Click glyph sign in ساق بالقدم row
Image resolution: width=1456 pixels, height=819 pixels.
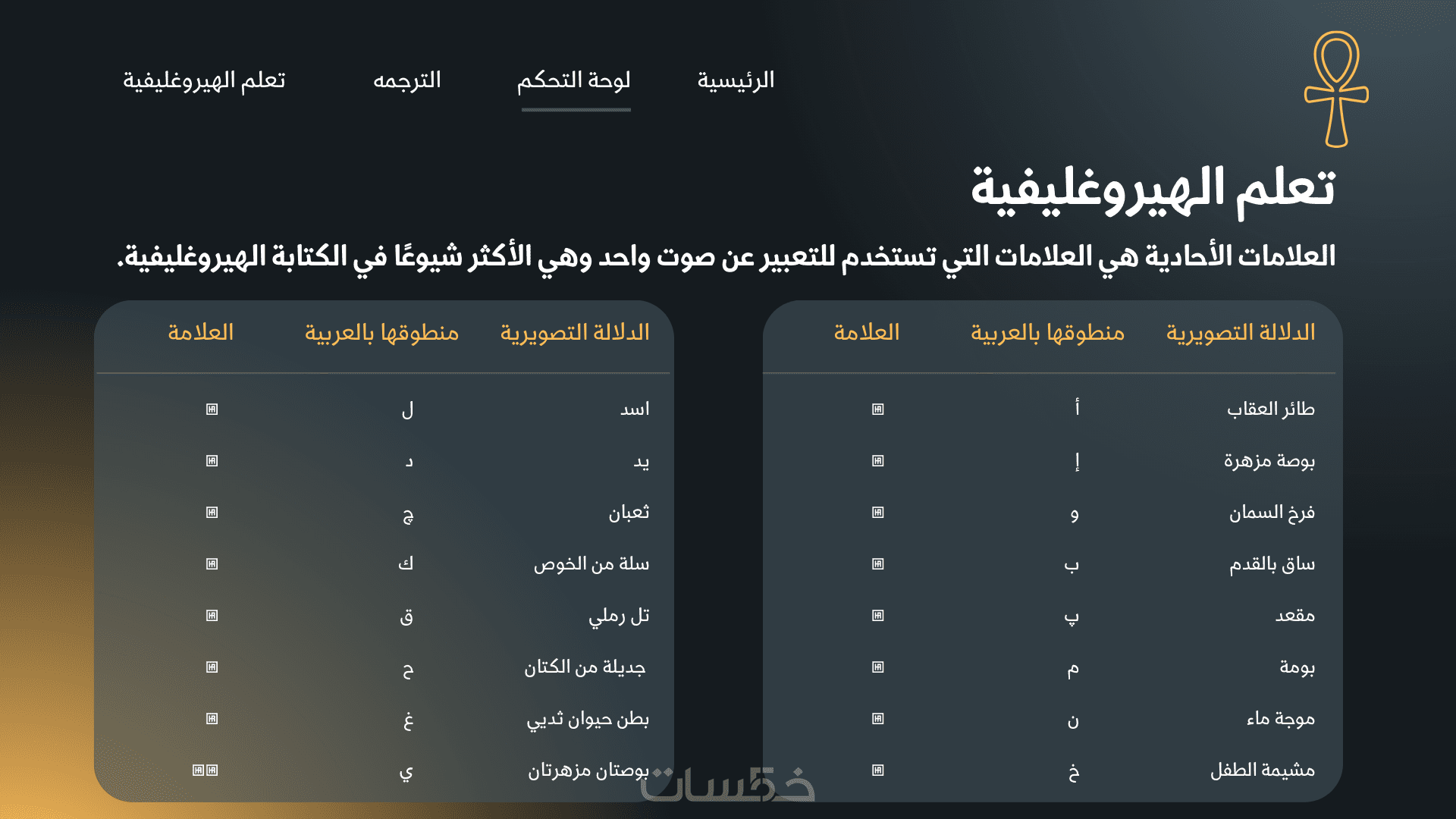(x=878, y=564)
